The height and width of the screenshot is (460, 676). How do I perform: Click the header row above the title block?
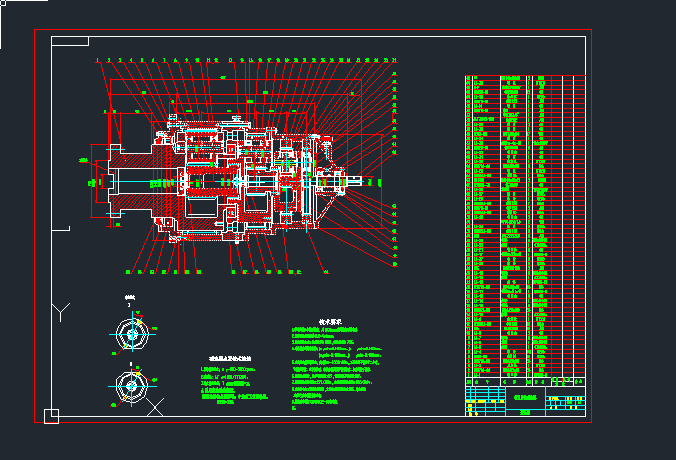[x=525, y=381]
